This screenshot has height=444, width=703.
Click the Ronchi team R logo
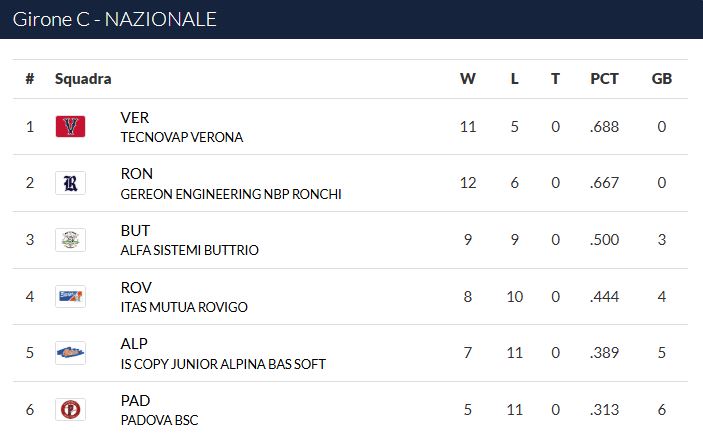coord(70,183)
